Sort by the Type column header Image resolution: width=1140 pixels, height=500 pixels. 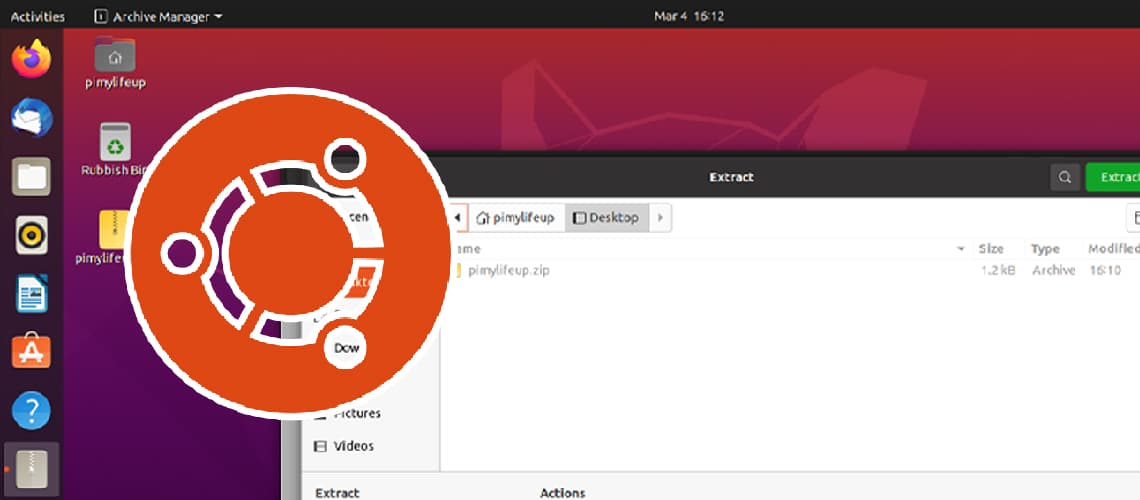coord(1045,249)
